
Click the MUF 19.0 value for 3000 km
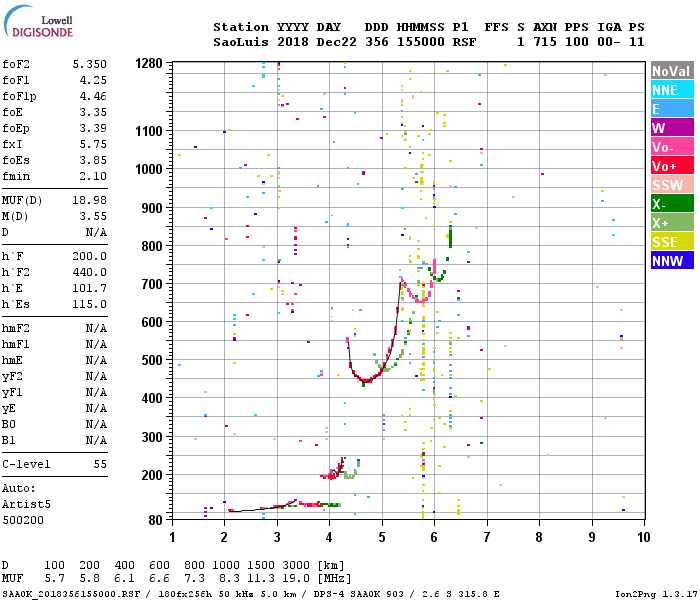tap(296, 579)
